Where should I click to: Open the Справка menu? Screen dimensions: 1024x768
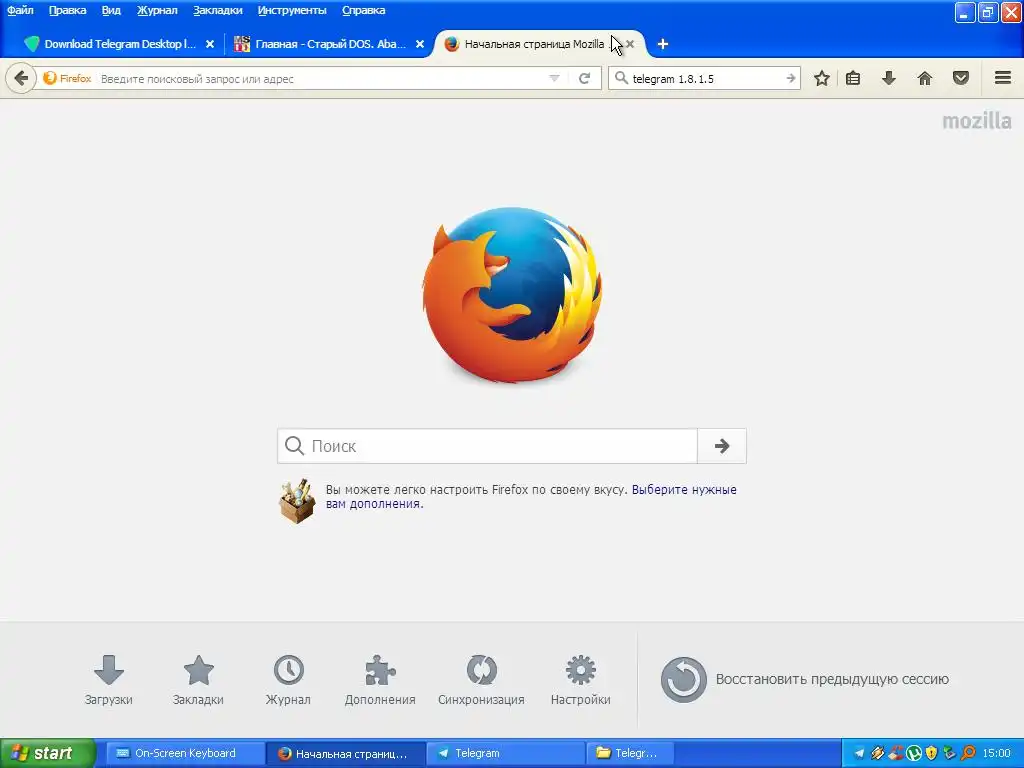[364, 10]
